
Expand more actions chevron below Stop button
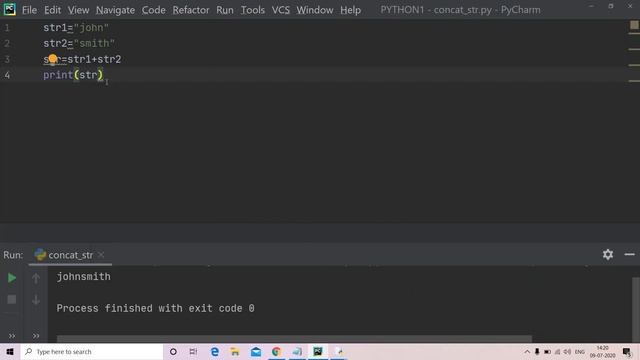click(12, 336)
